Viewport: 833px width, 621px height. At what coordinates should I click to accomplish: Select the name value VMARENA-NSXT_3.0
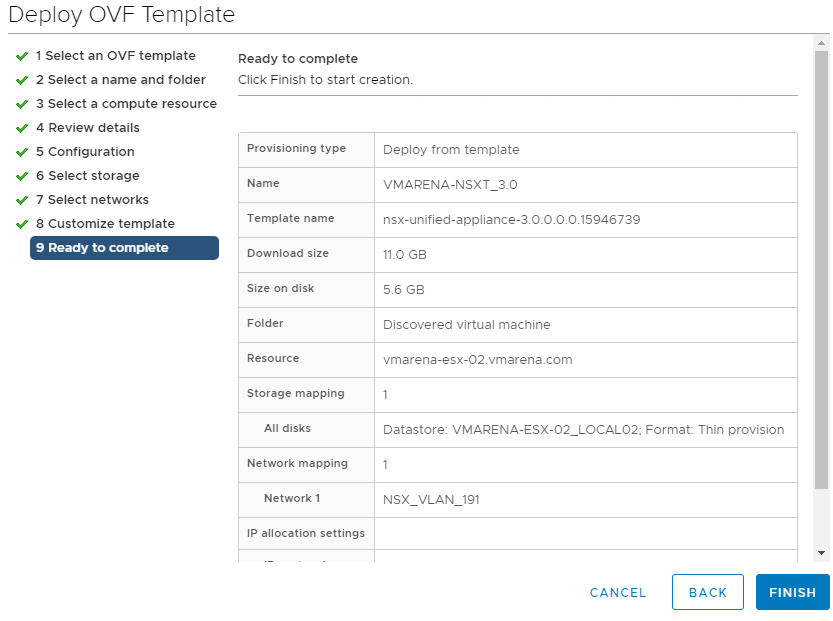pos(450,185)
